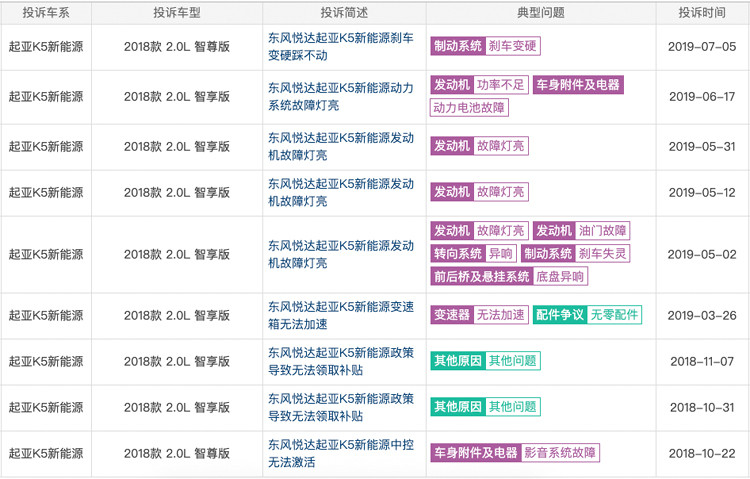Select the date cell 2018-10-22
This screenshot has height=479, width=750.
click(x=702, y=453)
